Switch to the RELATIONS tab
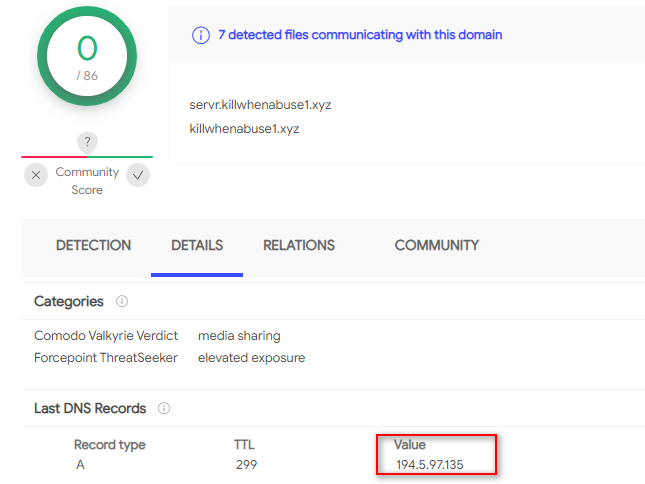This screenshot has width=645, height=484. pyautogui.click(x=299, y=245)
